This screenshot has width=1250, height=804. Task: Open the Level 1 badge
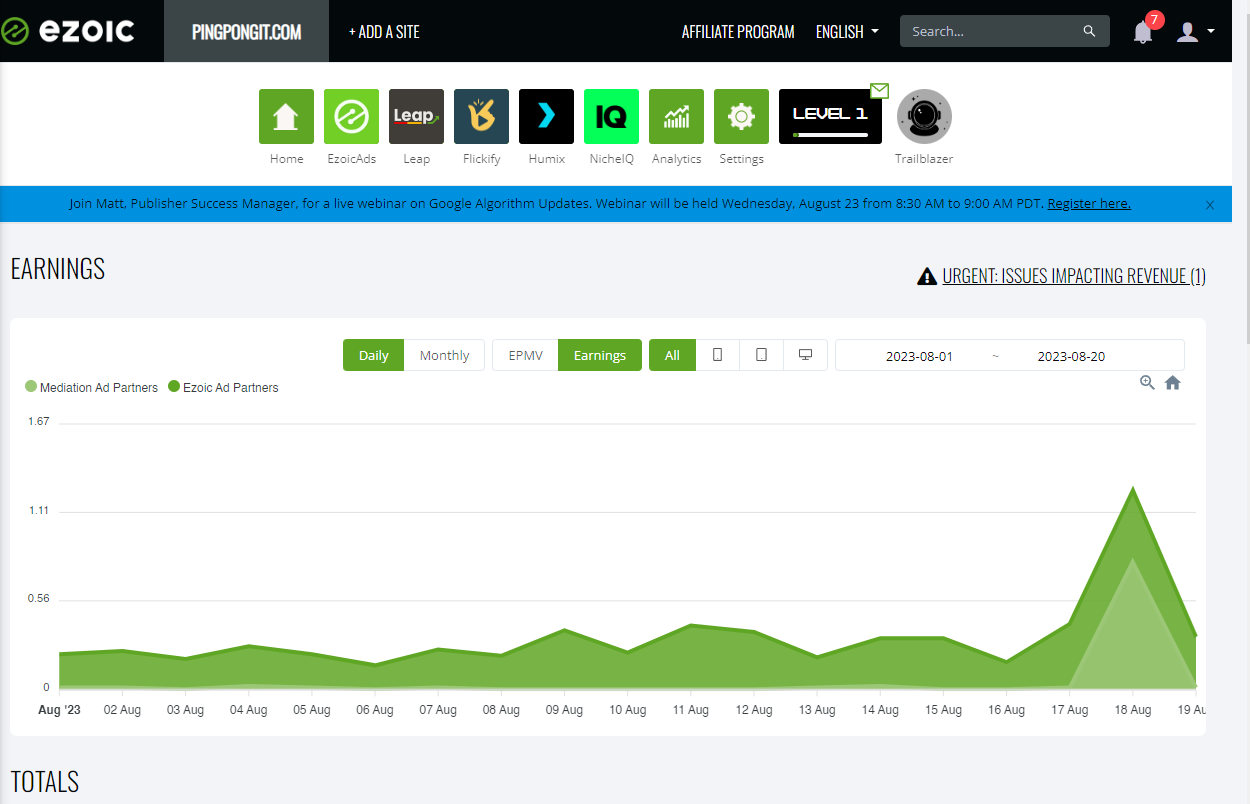click(x=830, y=116)
